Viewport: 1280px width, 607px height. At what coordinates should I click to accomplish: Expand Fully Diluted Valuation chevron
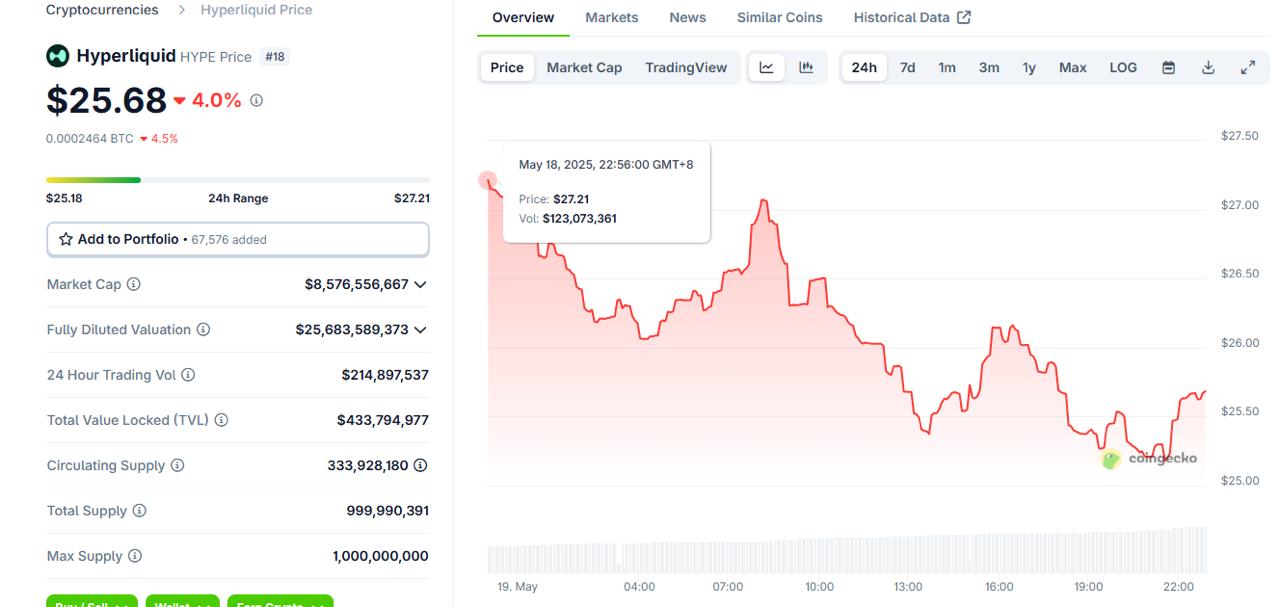click(420, 329)
